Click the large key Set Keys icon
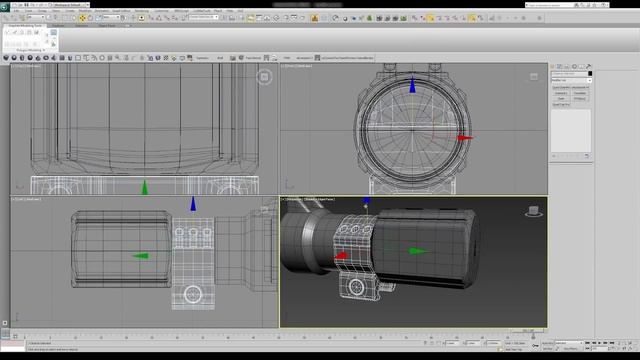This screenshot has height=360, width=640. pyautogui.click(x=535, y=345)
